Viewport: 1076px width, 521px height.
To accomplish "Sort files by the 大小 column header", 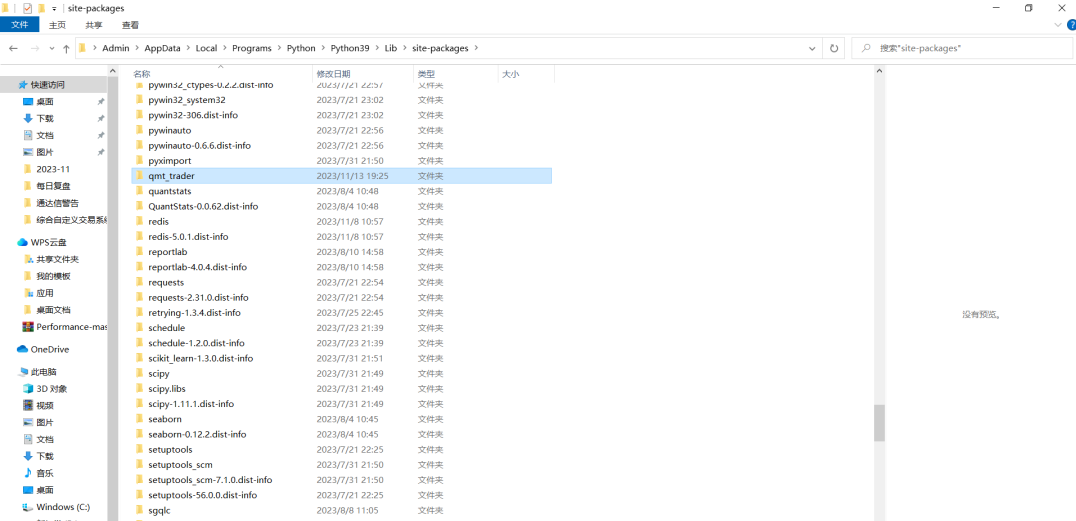I will (511, 73).
